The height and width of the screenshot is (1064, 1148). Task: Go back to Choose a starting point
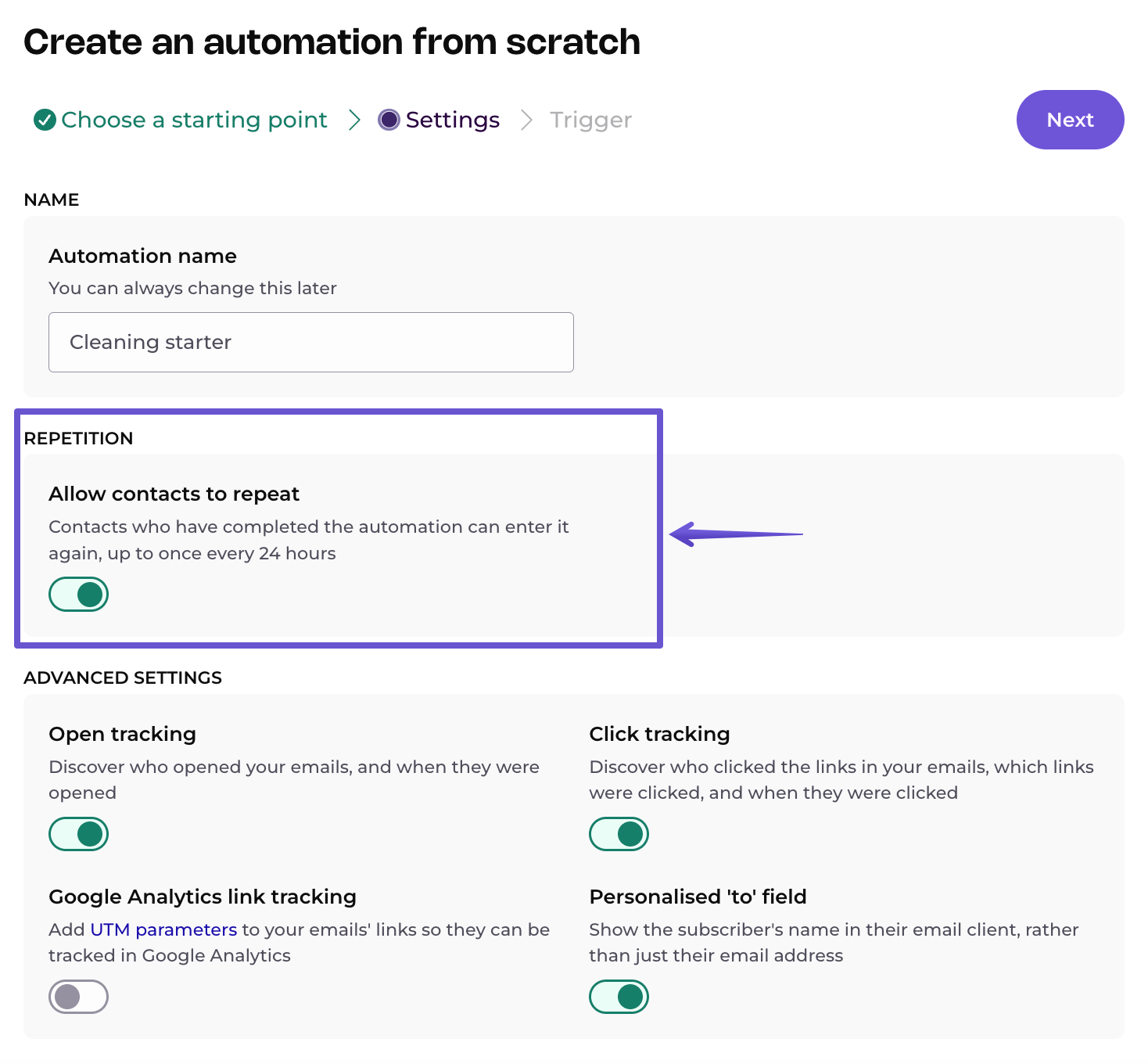click(x=194, y=120)
